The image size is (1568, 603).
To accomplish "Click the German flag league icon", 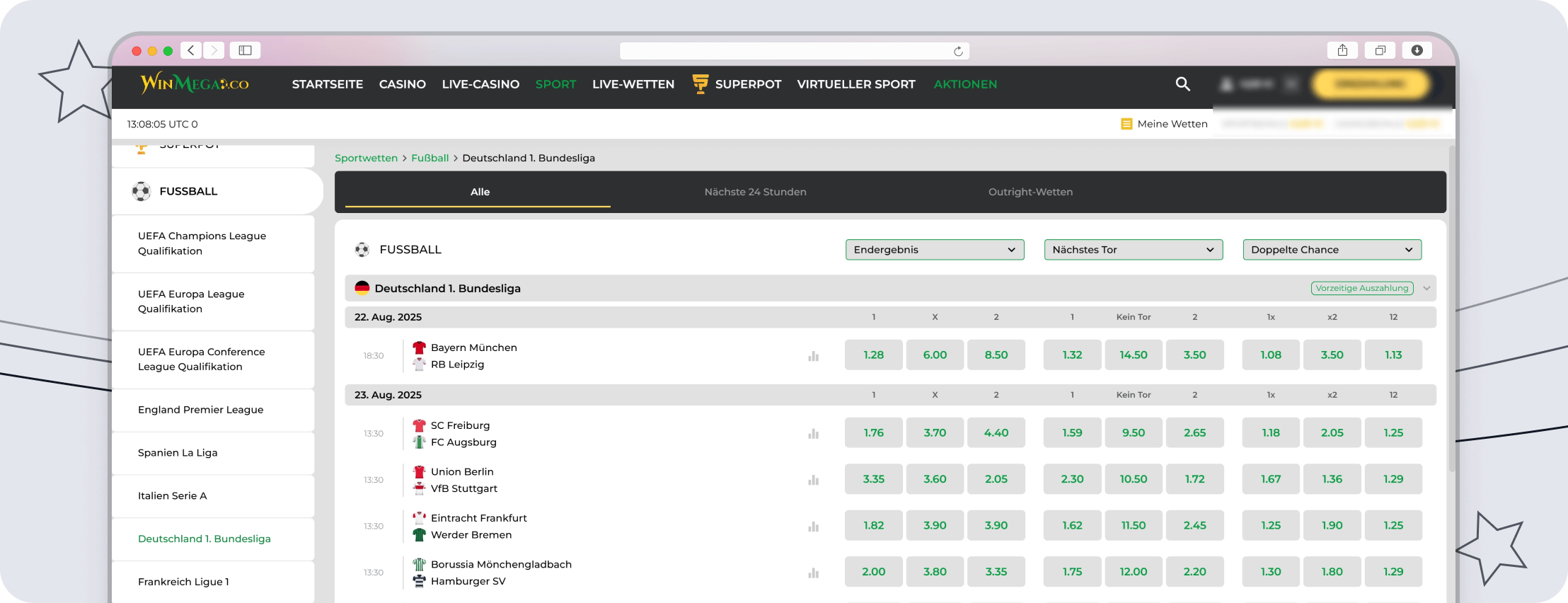I will coord(362,288).
